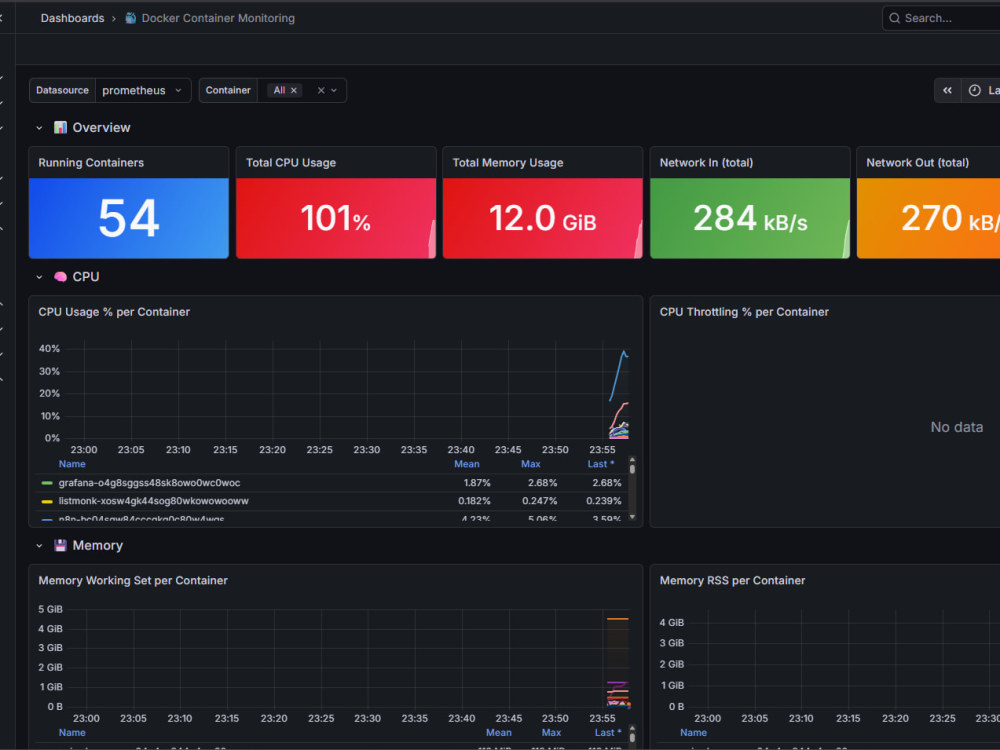Click the Overview chart icon
This screenshot has height=750, width=1000.
coord(60,128)
